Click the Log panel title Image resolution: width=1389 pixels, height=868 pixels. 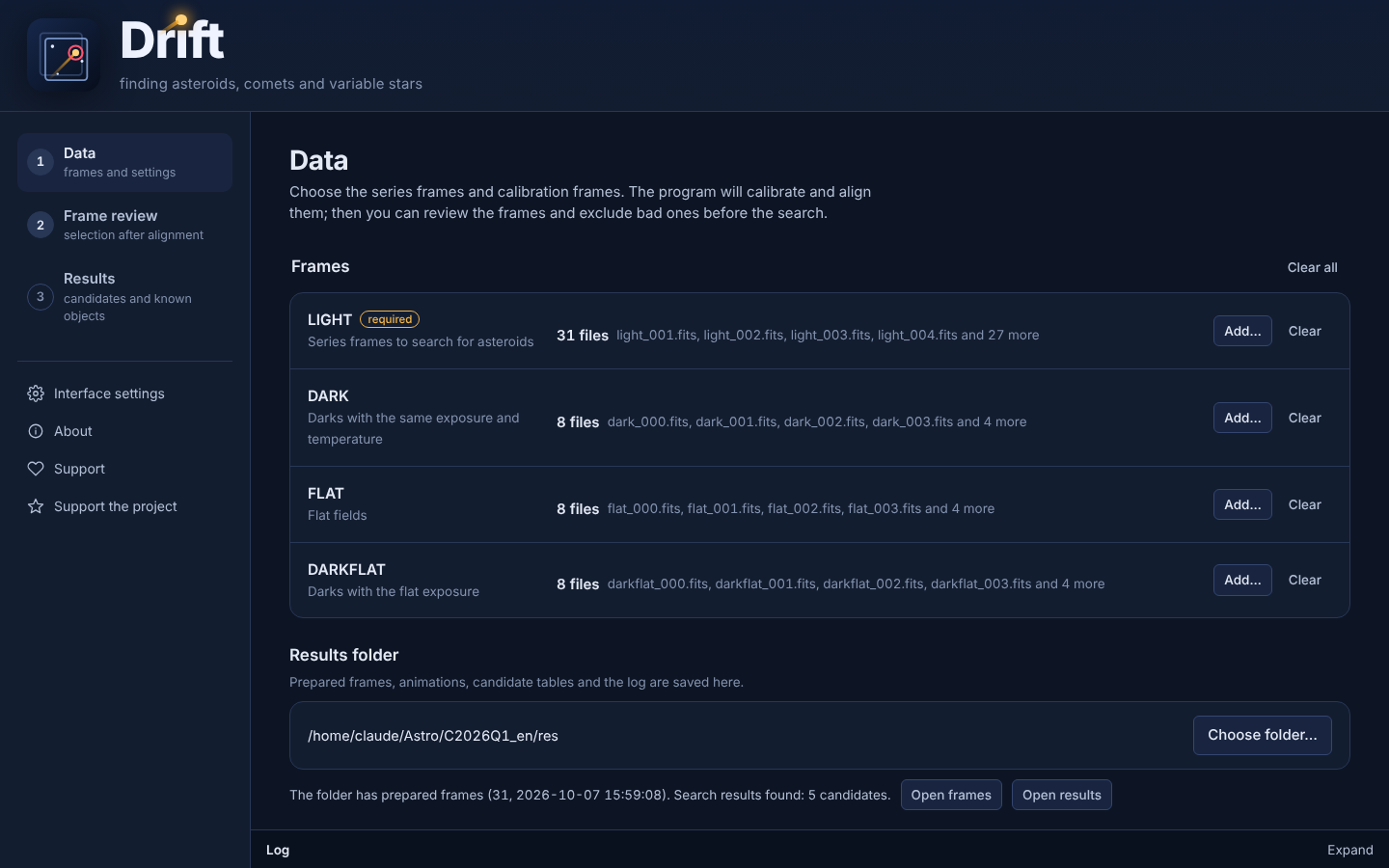(x=278, y=850)
